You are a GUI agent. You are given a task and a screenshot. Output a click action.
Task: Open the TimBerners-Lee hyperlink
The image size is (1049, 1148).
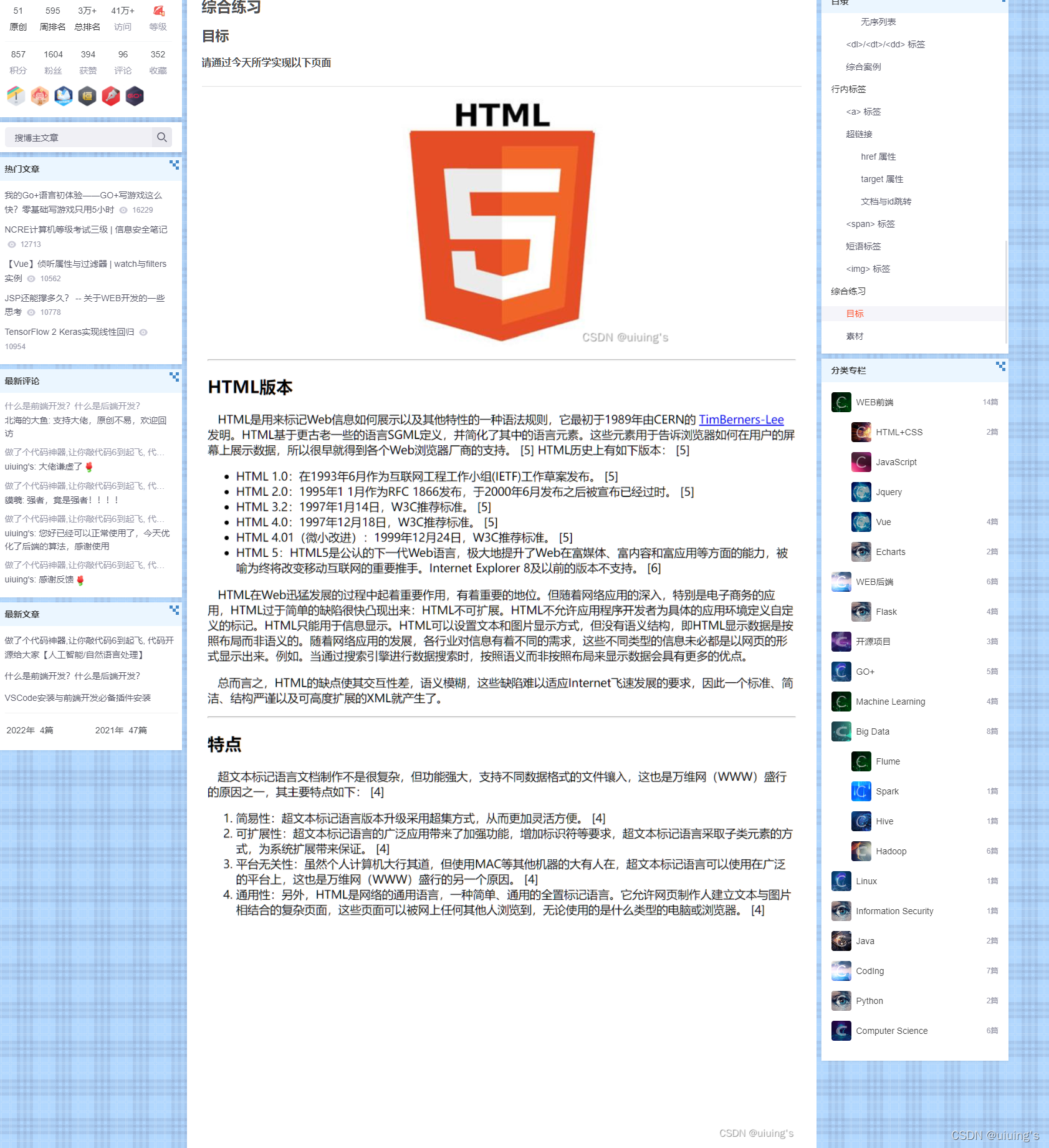coord(741,420)
